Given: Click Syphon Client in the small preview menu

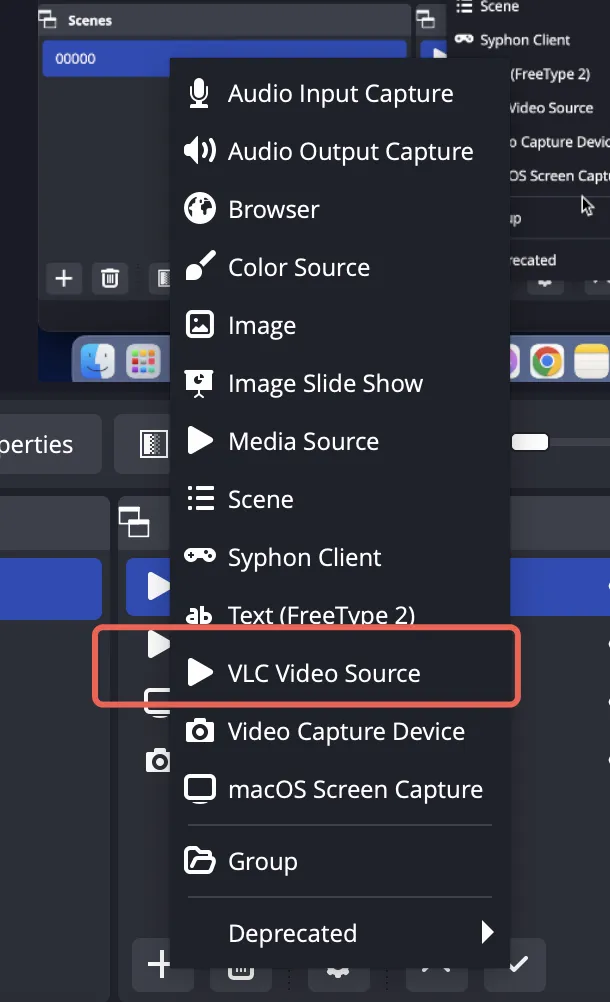Looking at the screenshot, I should pos(525,40).
